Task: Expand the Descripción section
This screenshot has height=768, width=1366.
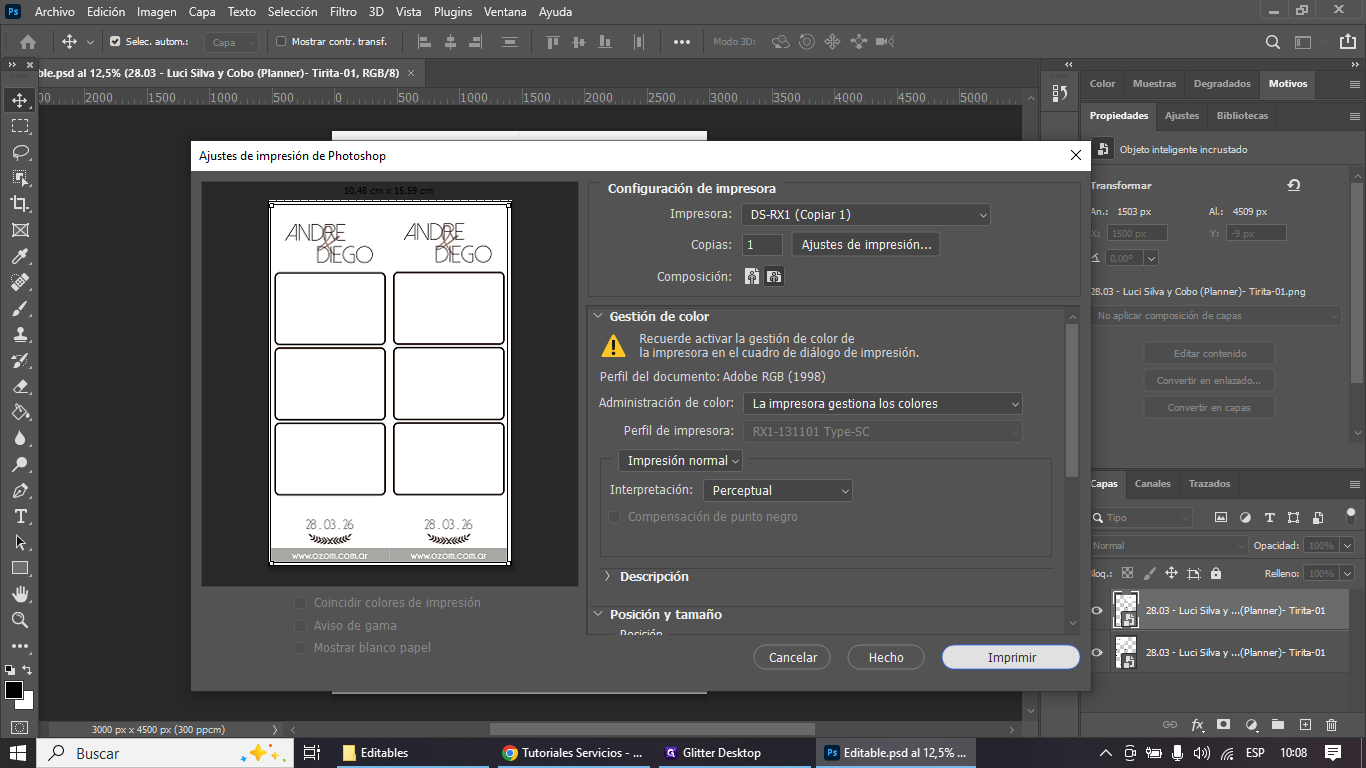Action: tap(607, 577)
